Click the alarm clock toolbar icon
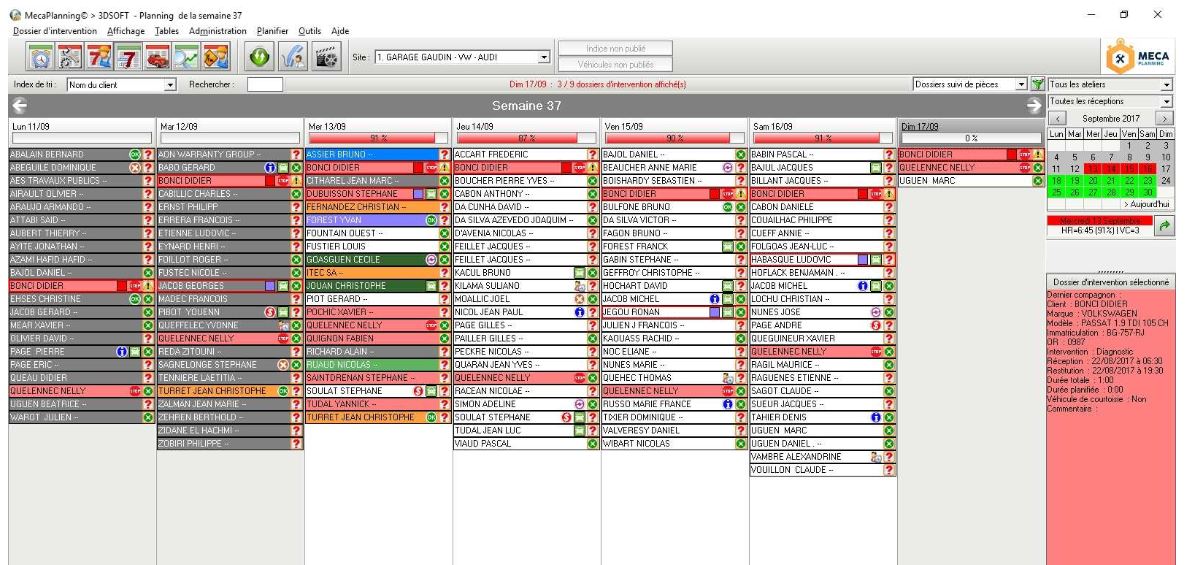 coord(43,58)
